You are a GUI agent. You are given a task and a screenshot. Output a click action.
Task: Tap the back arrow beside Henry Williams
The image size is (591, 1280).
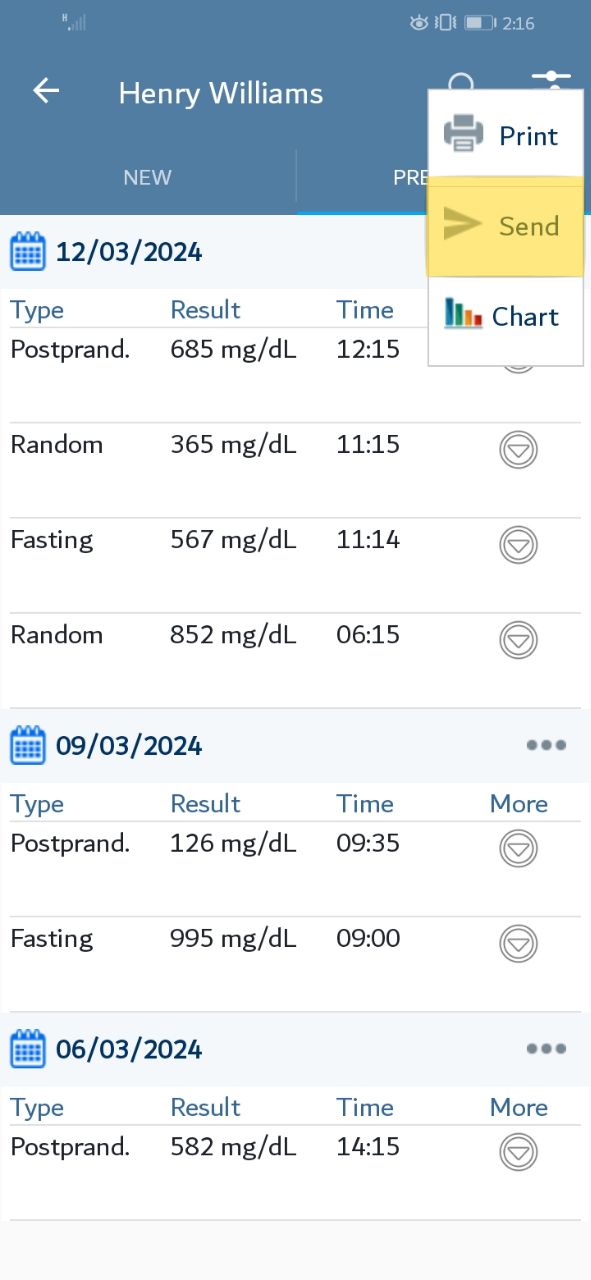pyautogui.click(x=46, y=91)
